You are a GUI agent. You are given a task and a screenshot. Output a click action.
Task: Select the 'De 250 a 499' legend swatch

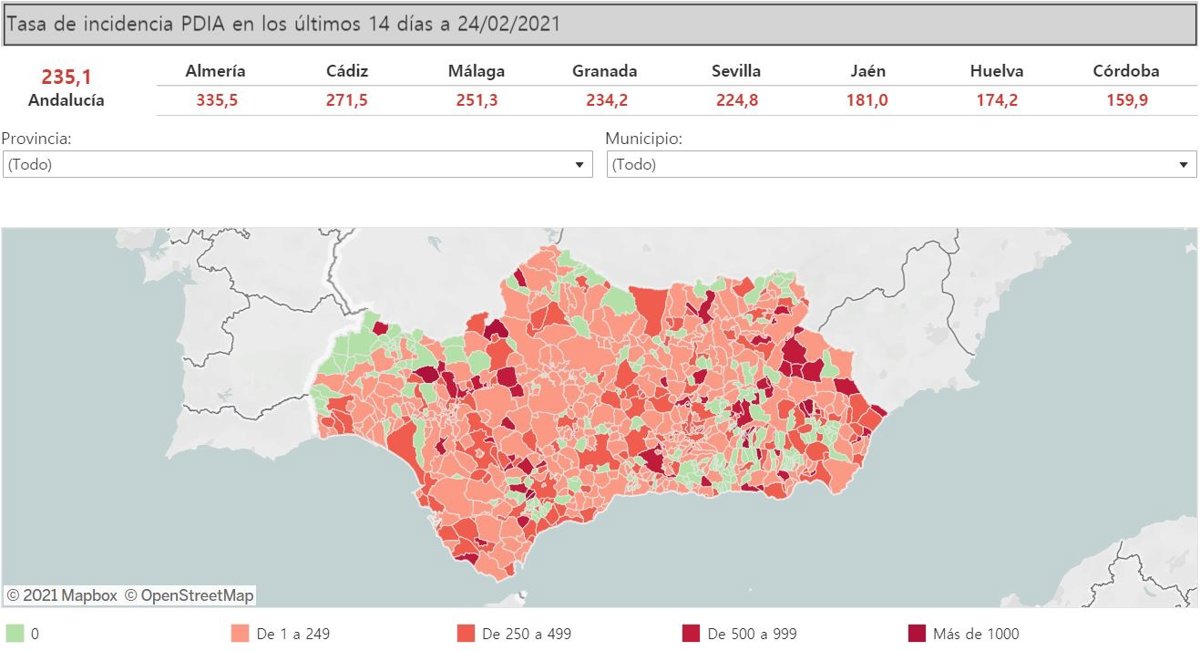(465, 634)
